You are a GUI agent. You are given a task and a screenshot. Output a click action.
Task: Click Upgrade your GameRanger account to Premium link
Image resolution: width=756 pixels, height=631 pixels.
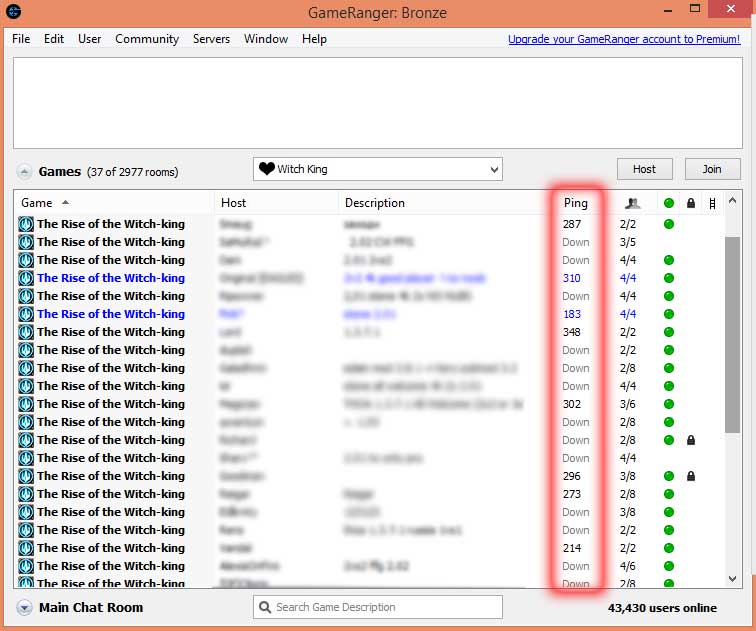pos(624,39)
